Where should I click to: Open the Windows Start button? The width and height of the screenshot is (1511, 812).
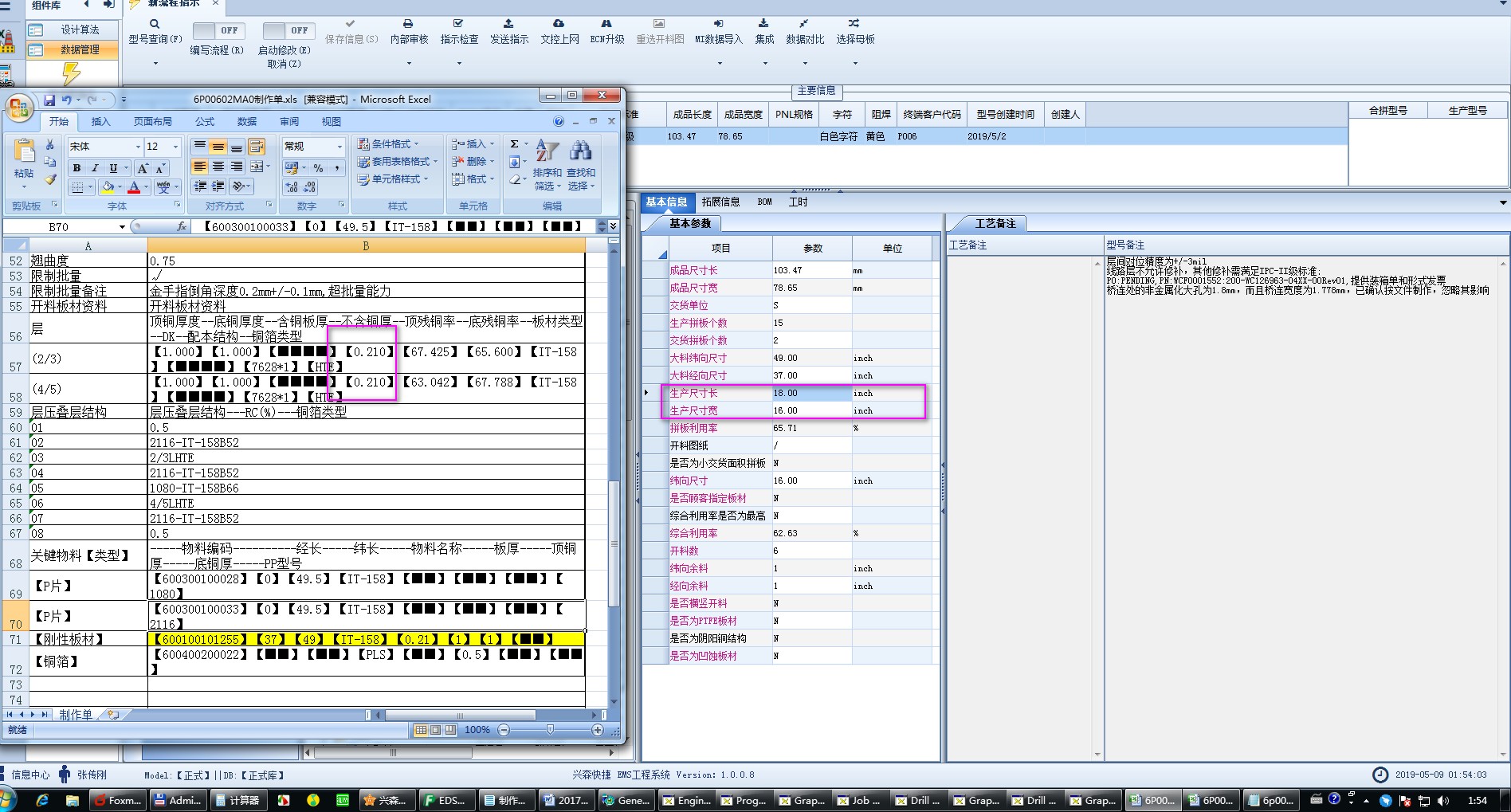(x=6, y=800)
